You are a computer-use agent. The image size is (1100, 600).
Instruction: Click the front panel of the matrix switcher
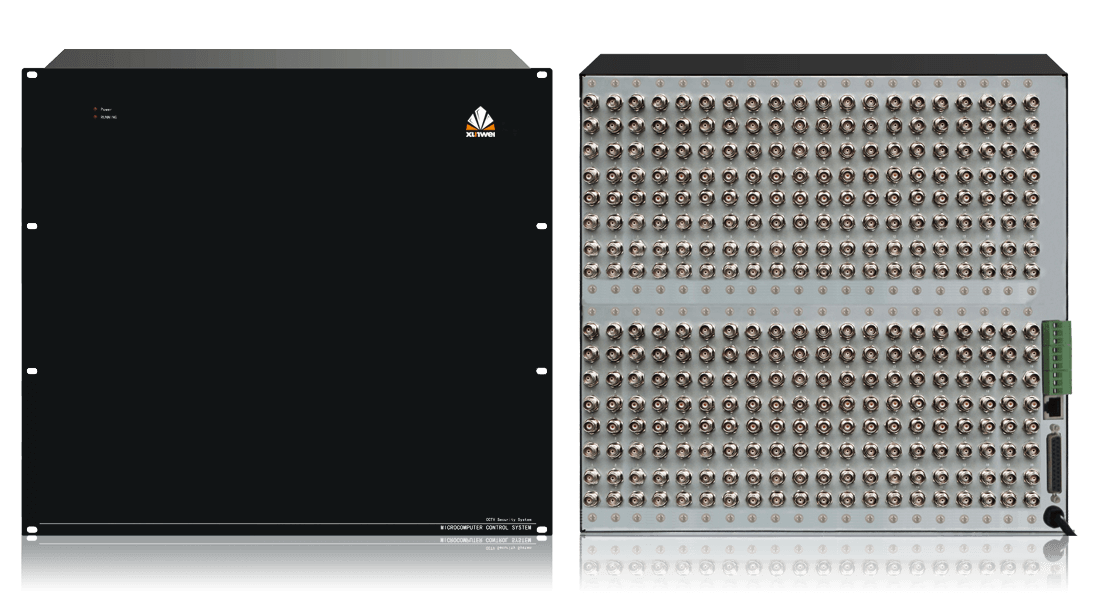(x=286, y=300)
